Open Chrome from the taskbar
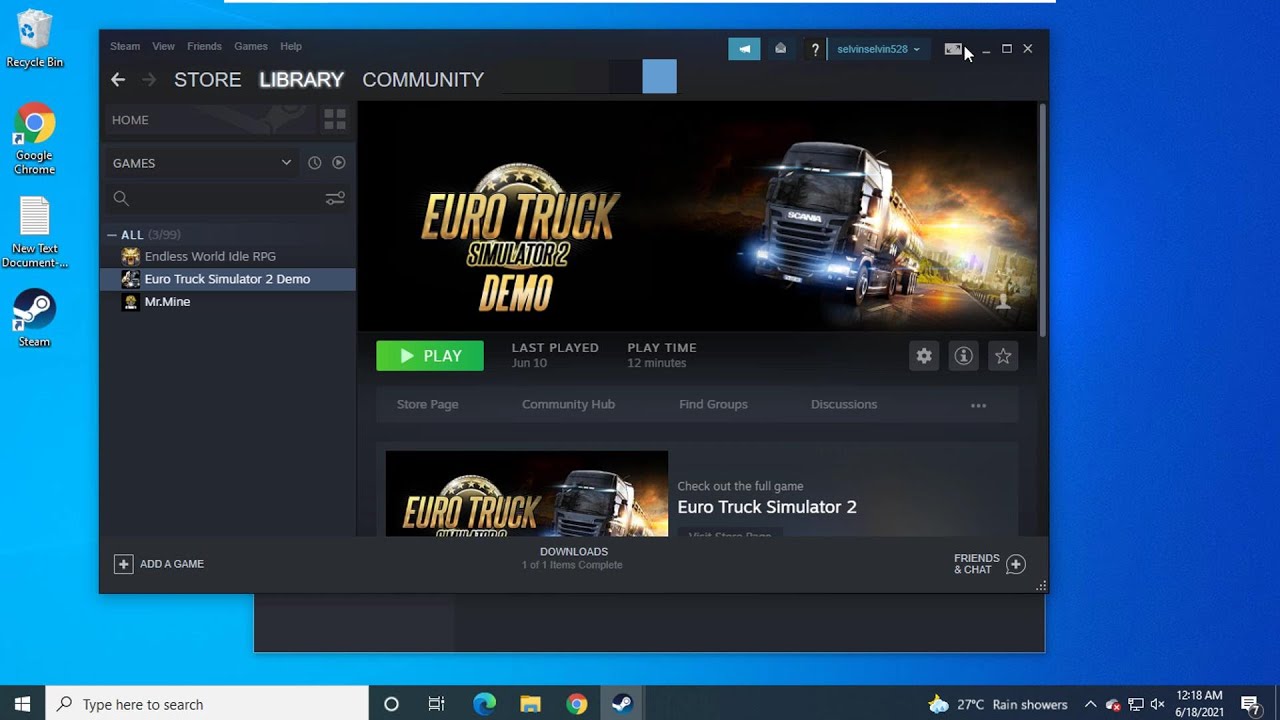 pyautogui.click(x=577, y=704)
